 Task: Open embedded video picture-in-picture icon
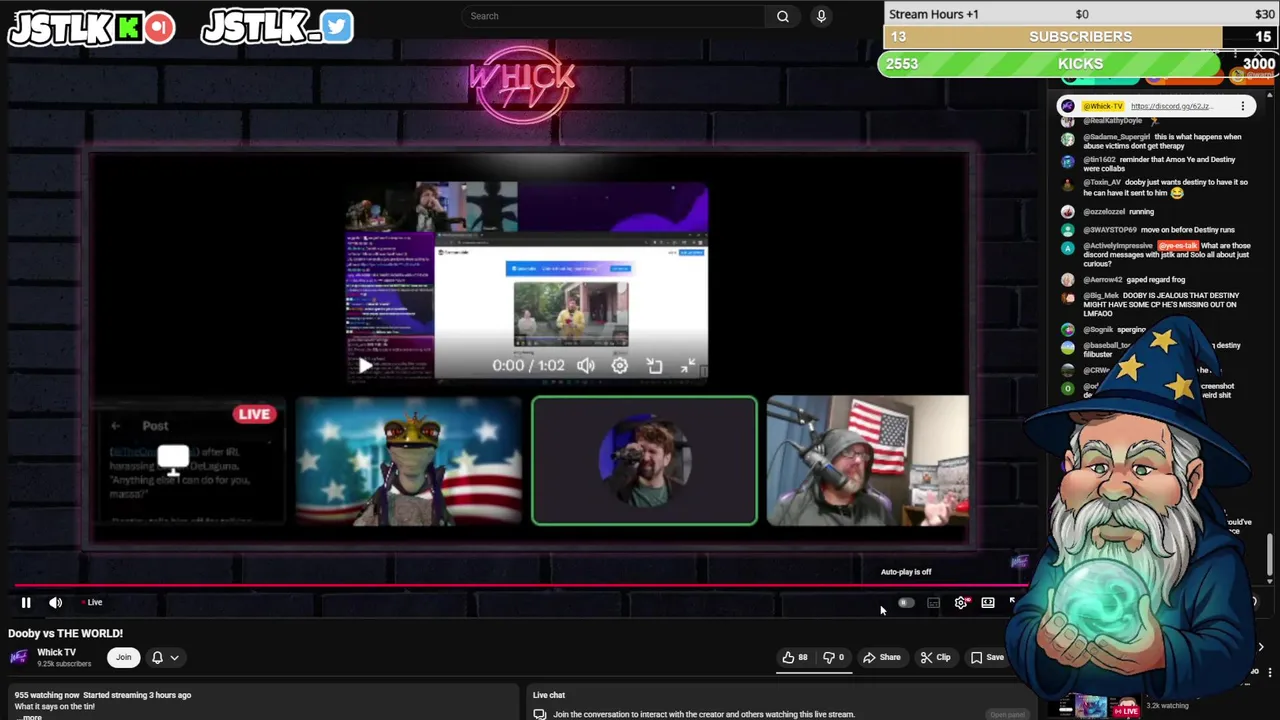pyautogui.click(x=654, y=366)
